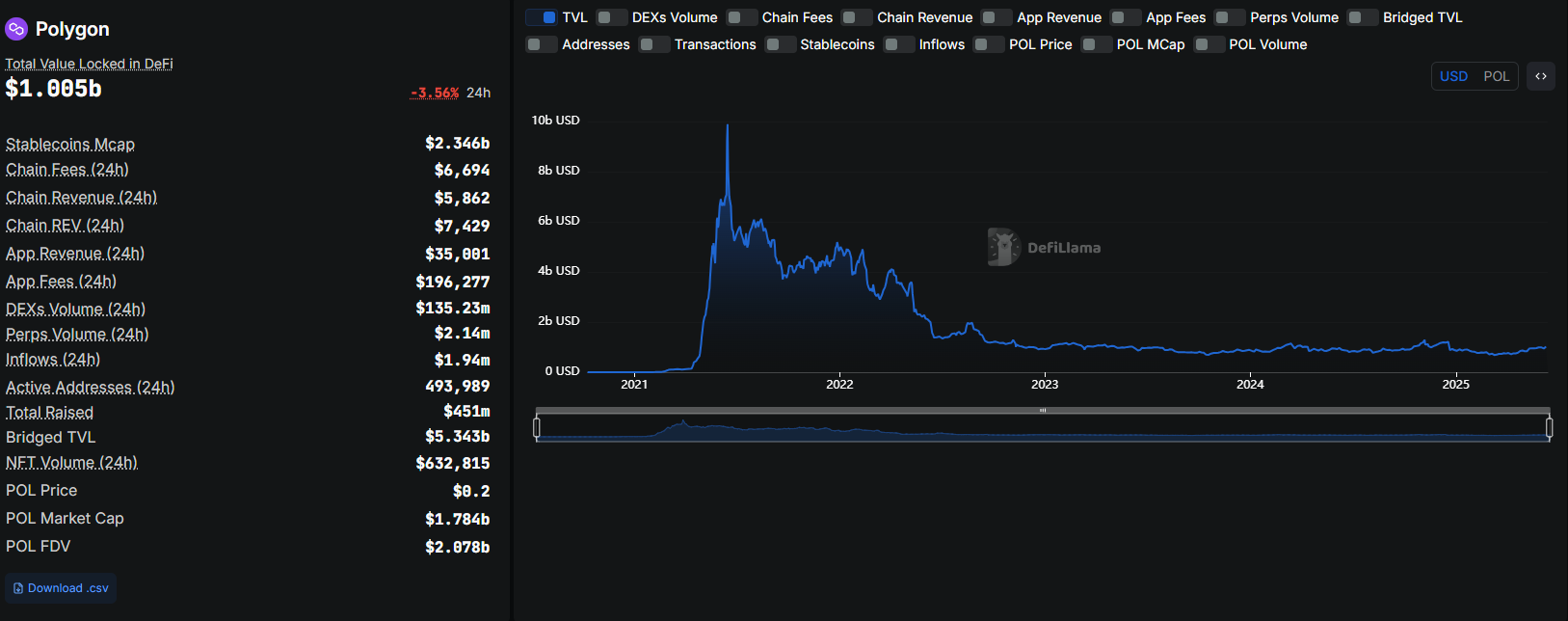The height and width of the screenshot is (621, 1568).
Task: Click the Chain Revenue (24h) label
Action: click(81, 198)
